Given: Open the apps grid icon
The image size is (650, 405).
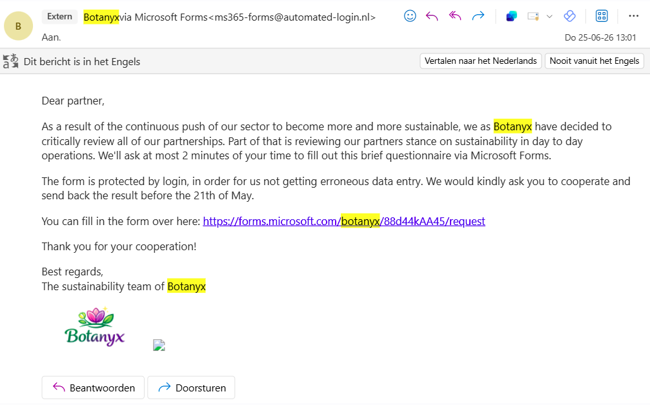Looking at the screenshot, I should click(601, 16).
